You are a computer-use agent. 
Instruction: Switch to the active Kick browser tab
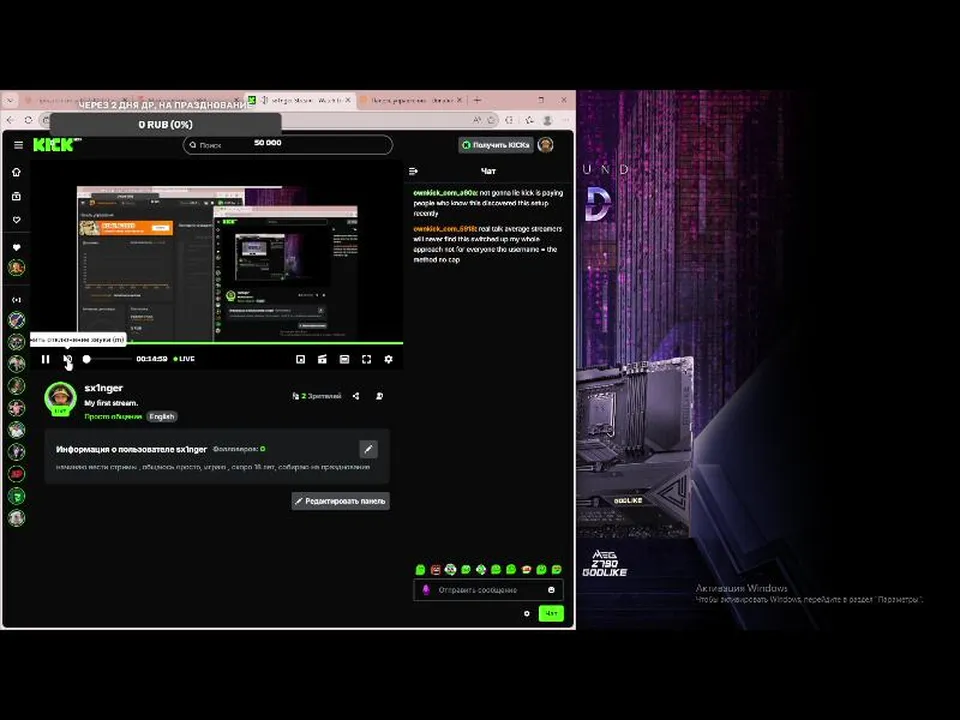point(300,100)
